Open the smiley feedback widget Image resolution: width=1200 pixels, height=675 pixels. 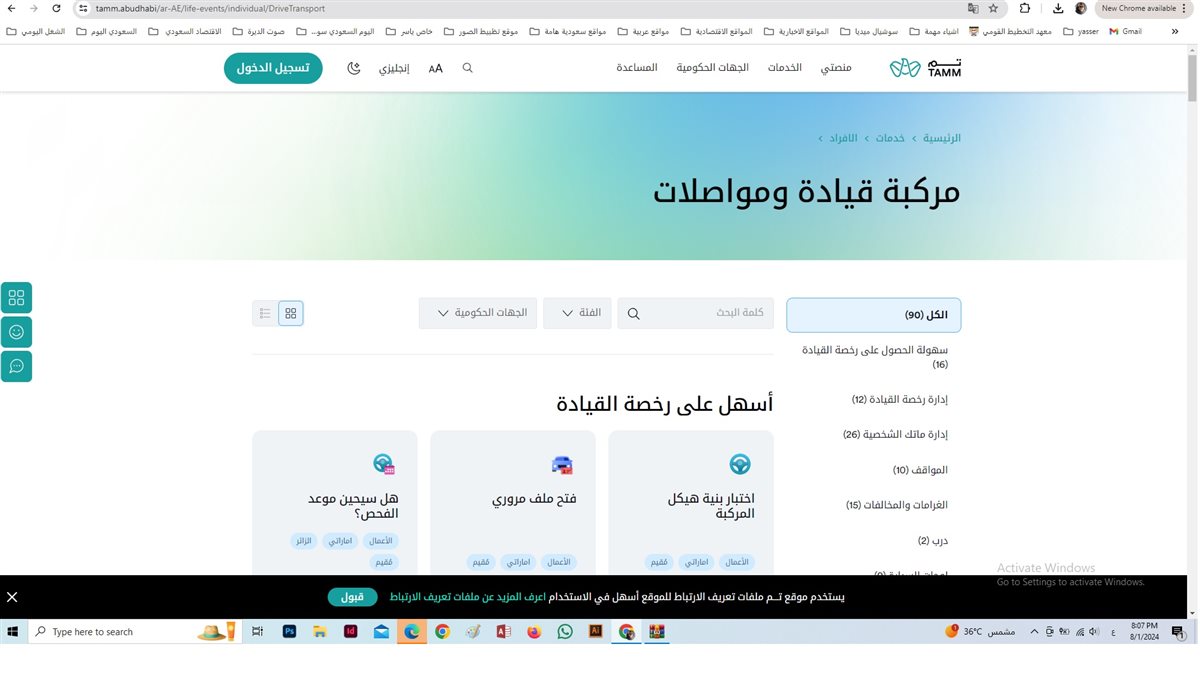click(x=16, y=332)
